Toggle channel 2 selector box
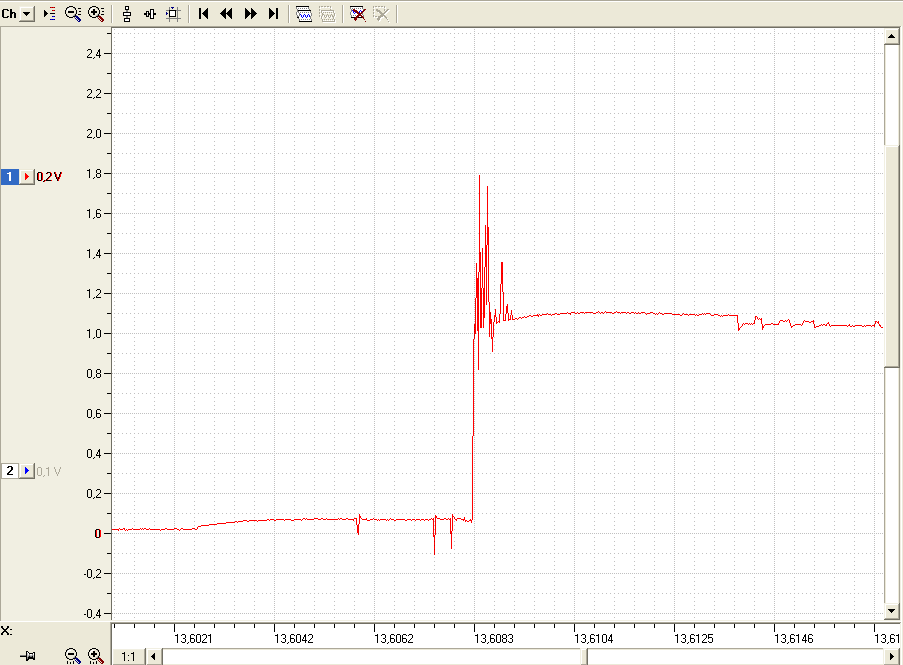 pyautogui.click(x=9, y=471)
